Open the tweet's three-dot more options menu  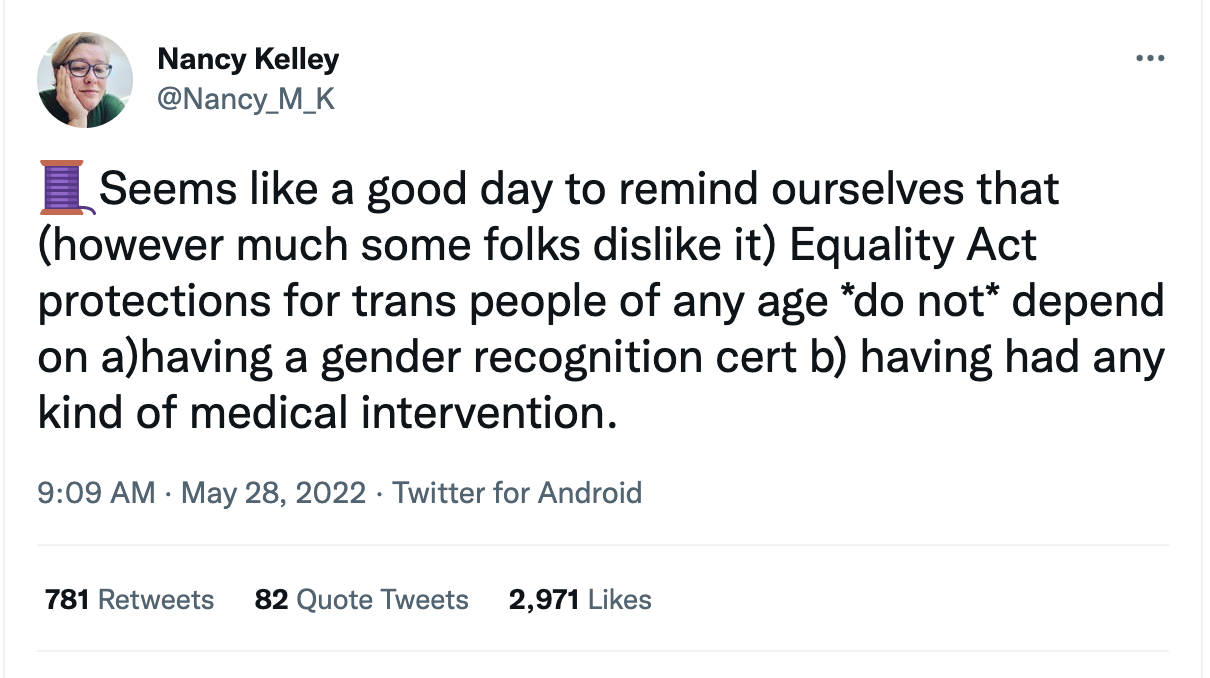point(1151,59)
